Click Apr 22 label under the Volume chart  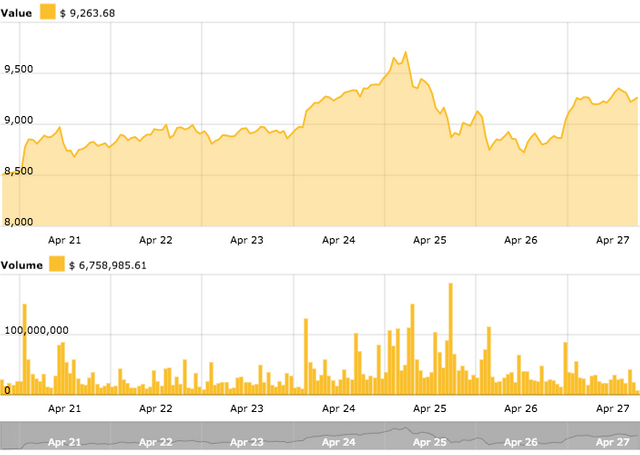[156, 408]
